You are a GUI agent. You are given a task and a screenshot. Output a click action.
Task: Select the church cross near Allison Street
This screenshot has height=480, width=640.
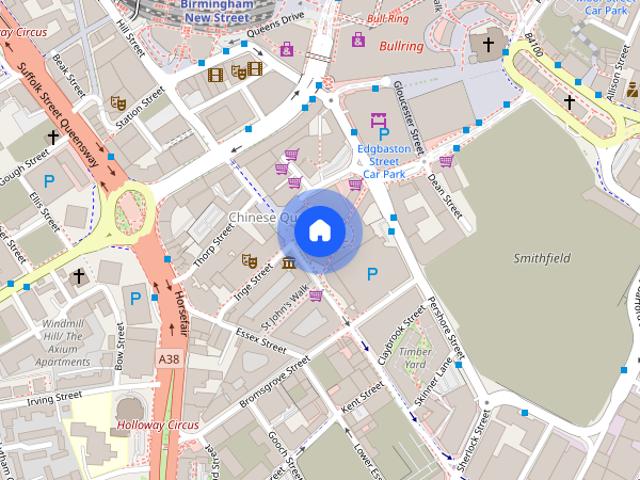pos(569,101)
